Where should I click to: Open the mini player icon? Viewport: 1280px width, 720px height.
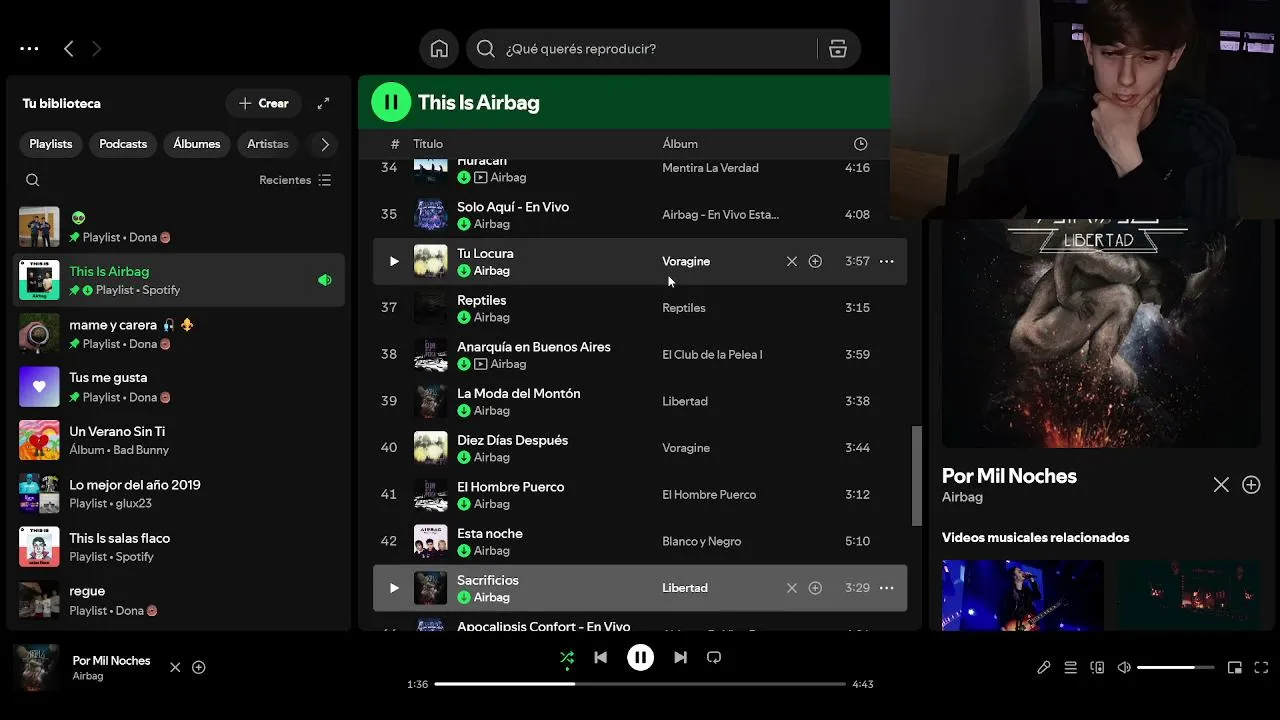(1235, 668)
